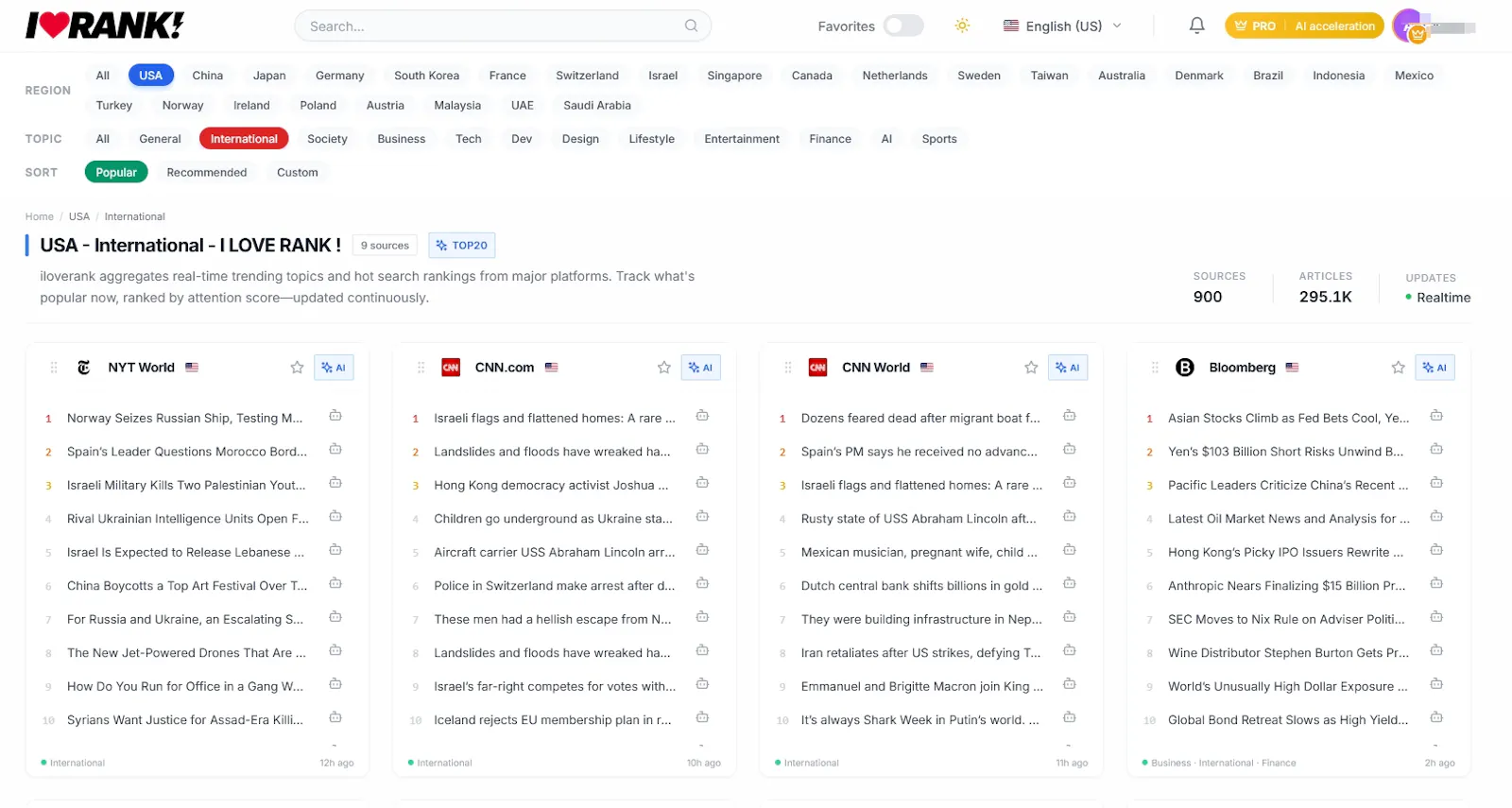This screenshot has width=1512, height=808.
Task: Click robot icon beside Hong Kong democracy activist Joshua
Action: click(x=702, y=483)
